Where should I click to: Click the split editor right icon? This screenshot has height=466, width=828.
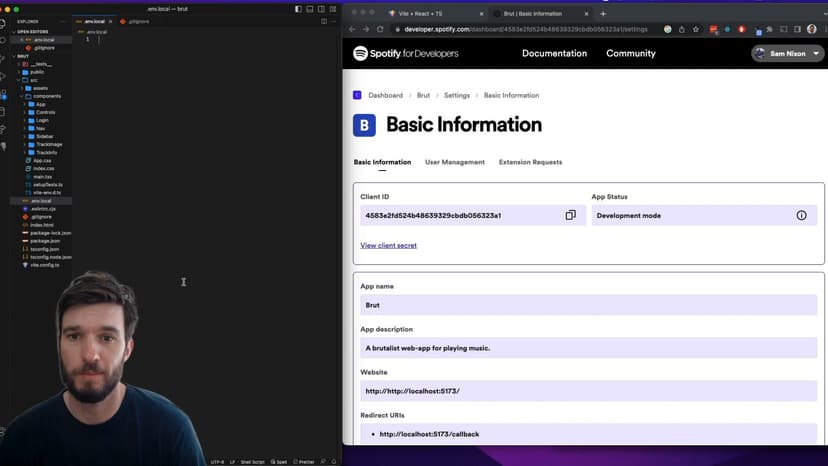[x=323, y=20]
